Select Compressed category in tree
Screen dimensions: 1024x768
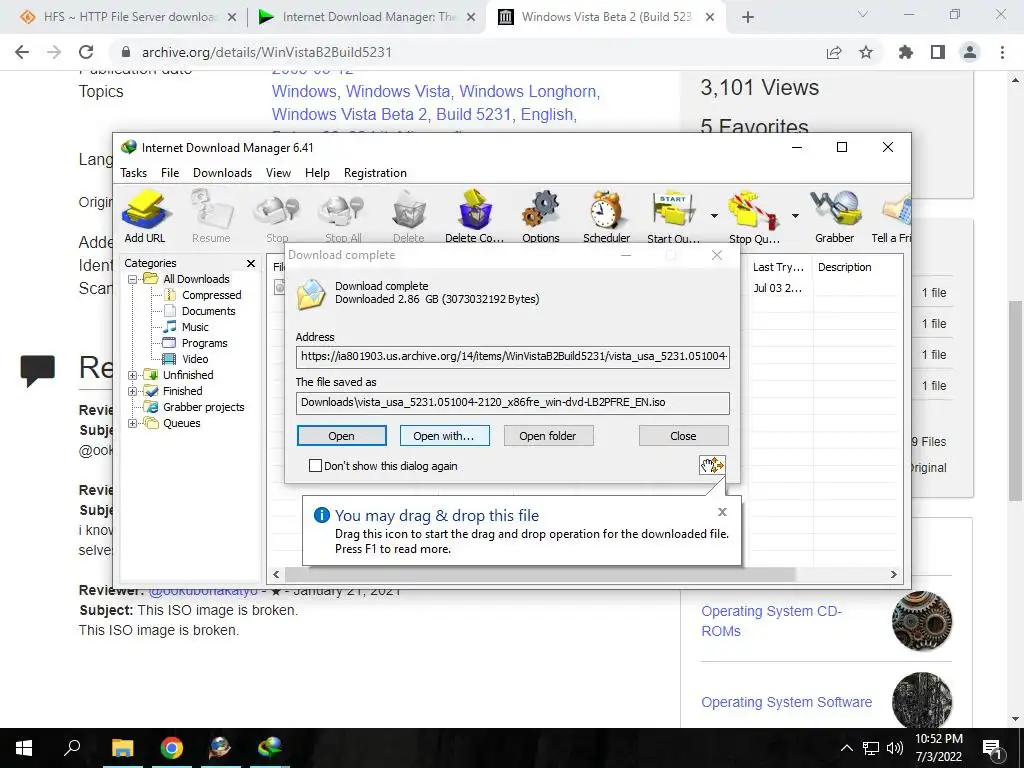click(x=211, y=295)
